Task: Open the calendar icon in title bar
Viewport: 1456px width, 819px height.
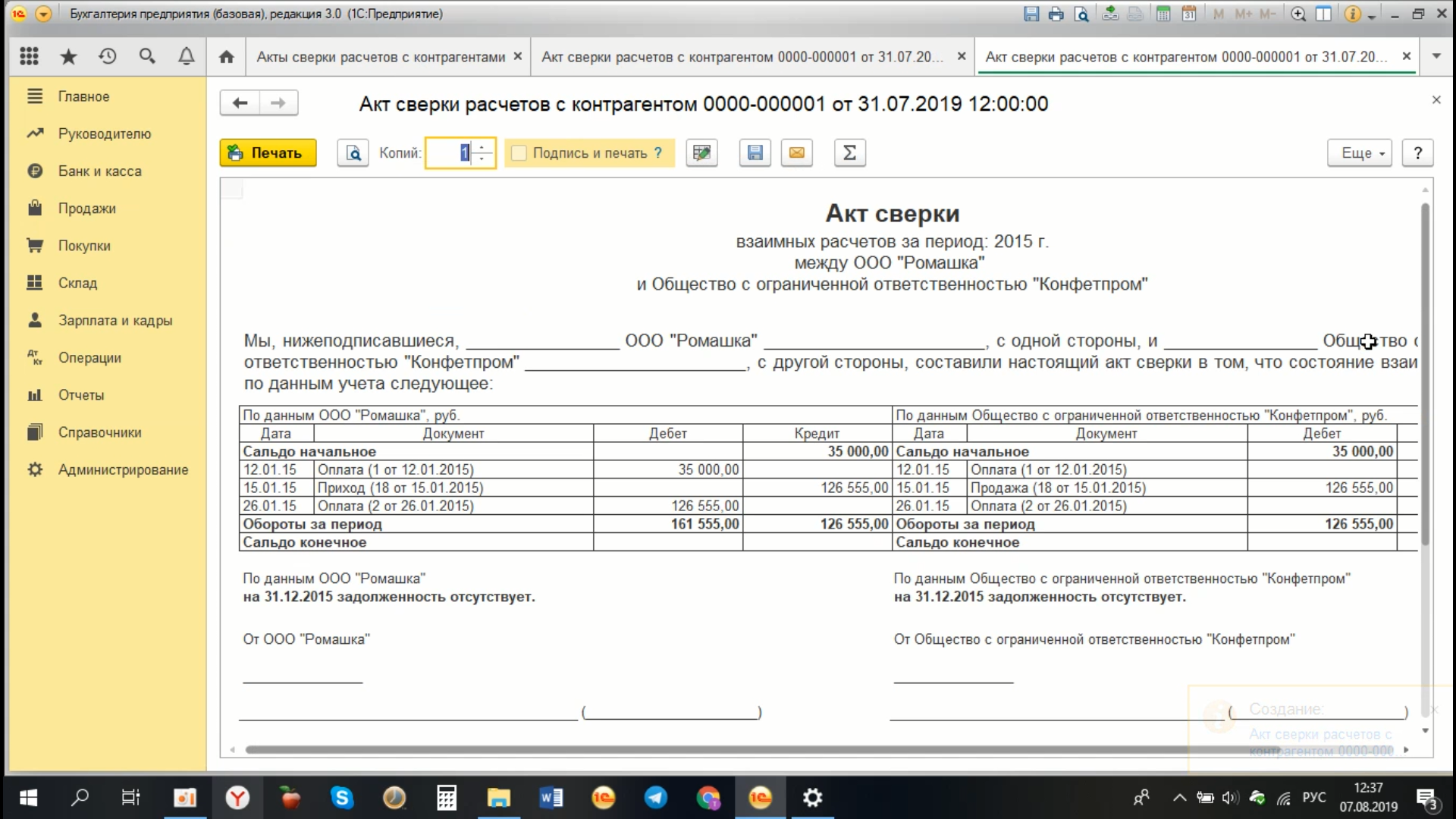Action: (1189, 14)
